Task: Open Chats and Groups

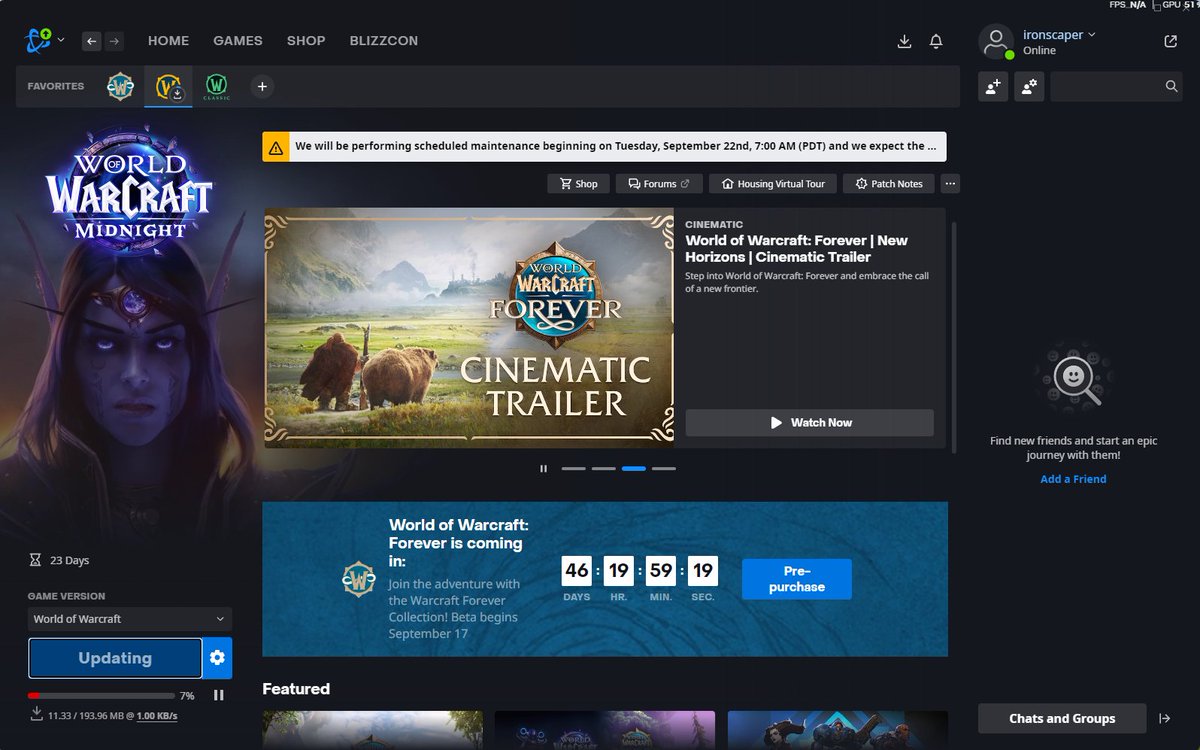Action: pyautogui.click(x=1062, y=718)
